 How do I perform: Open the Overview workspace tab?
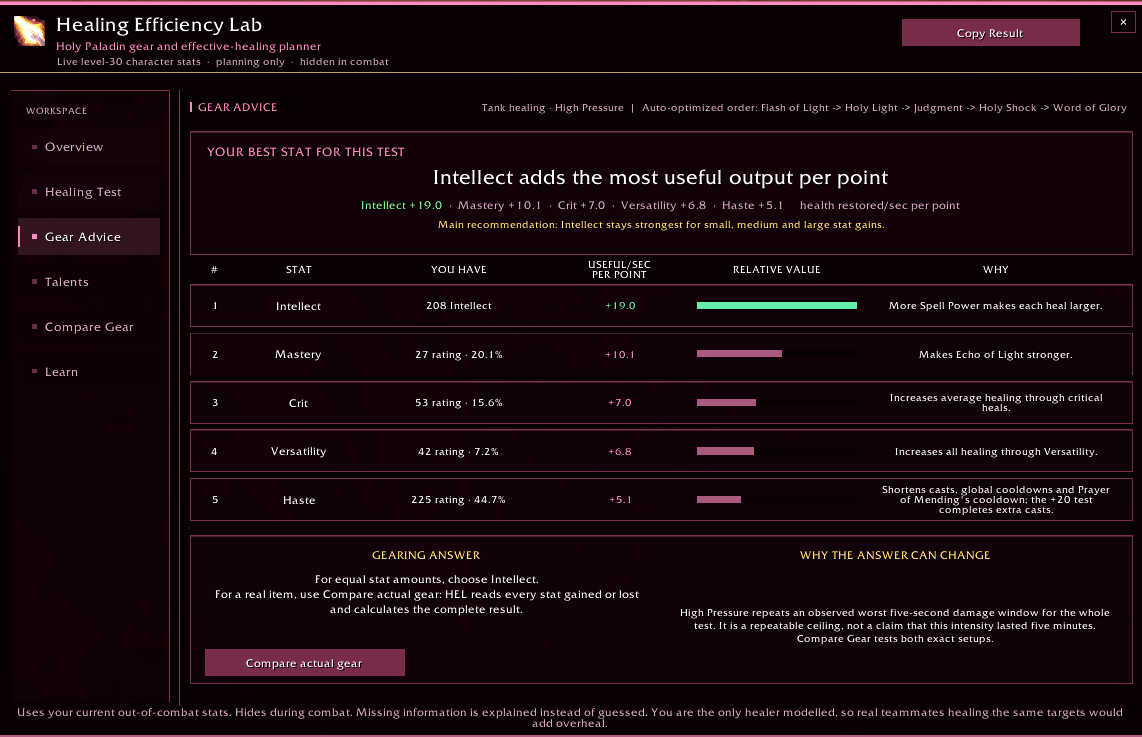coord(89,147)
